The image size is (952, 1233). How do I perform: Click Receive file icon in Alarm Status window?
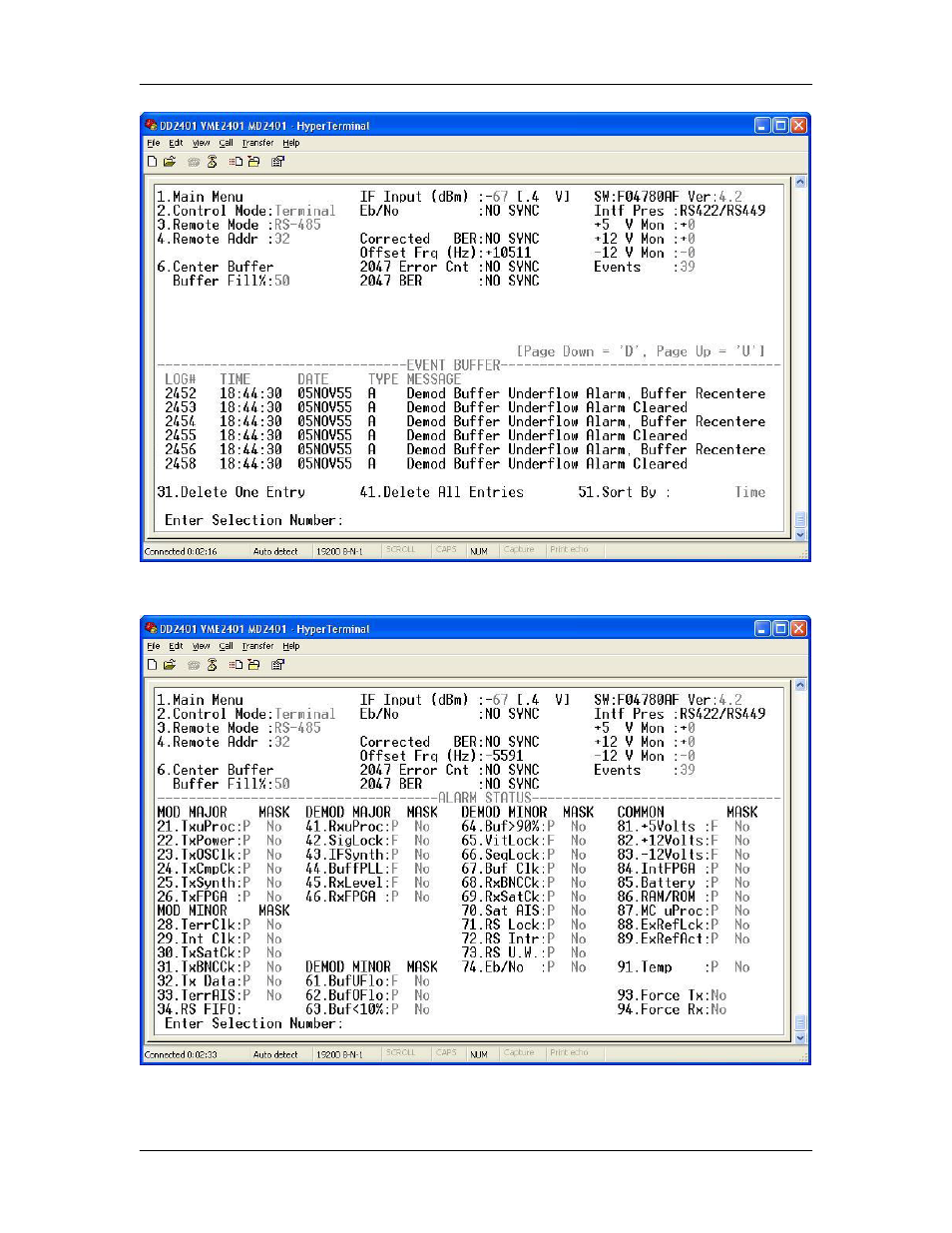[x=253, y=664]
